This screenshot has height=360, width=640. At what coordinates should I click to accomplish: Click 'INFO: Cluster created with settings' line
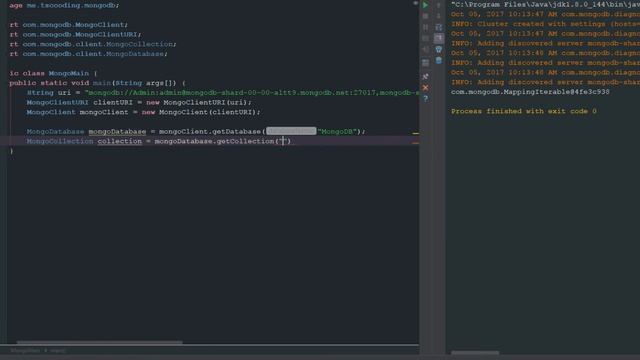545,24
